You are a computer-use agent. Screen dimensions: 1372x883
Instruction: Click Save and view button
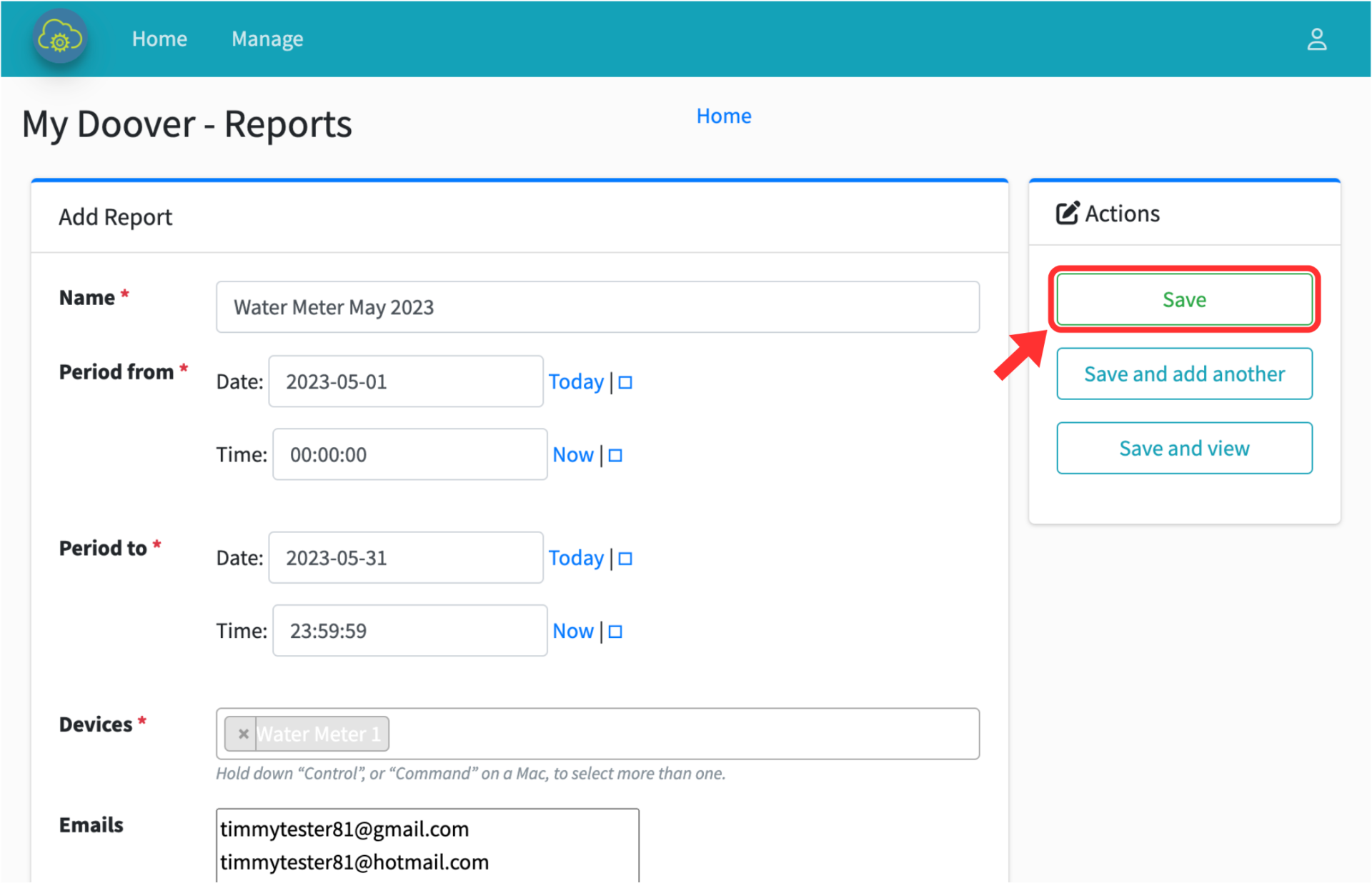pyautogui.click(x=1184, y=448)
